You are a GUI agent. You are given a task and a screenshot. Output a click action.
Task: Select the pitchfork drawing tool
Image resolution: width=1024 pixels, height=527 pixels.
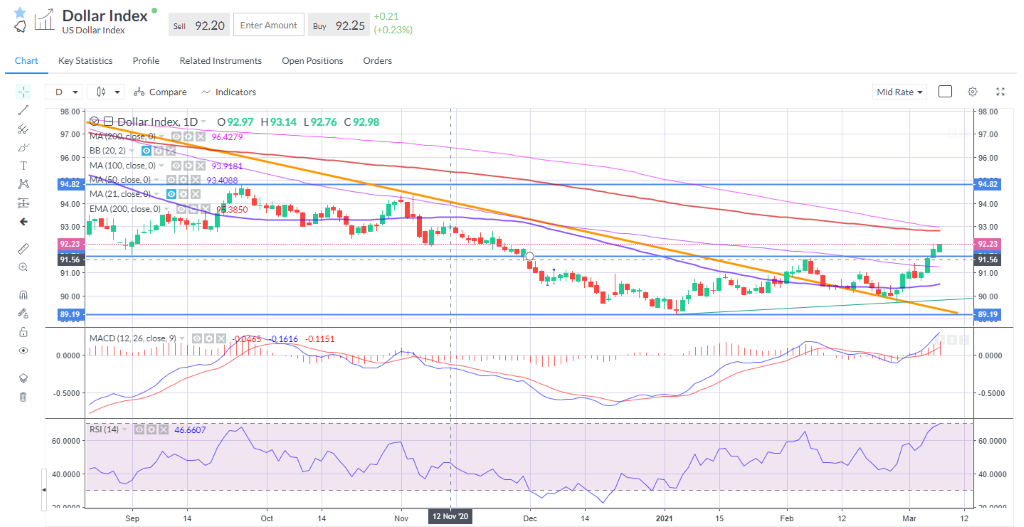pos(24,129)
